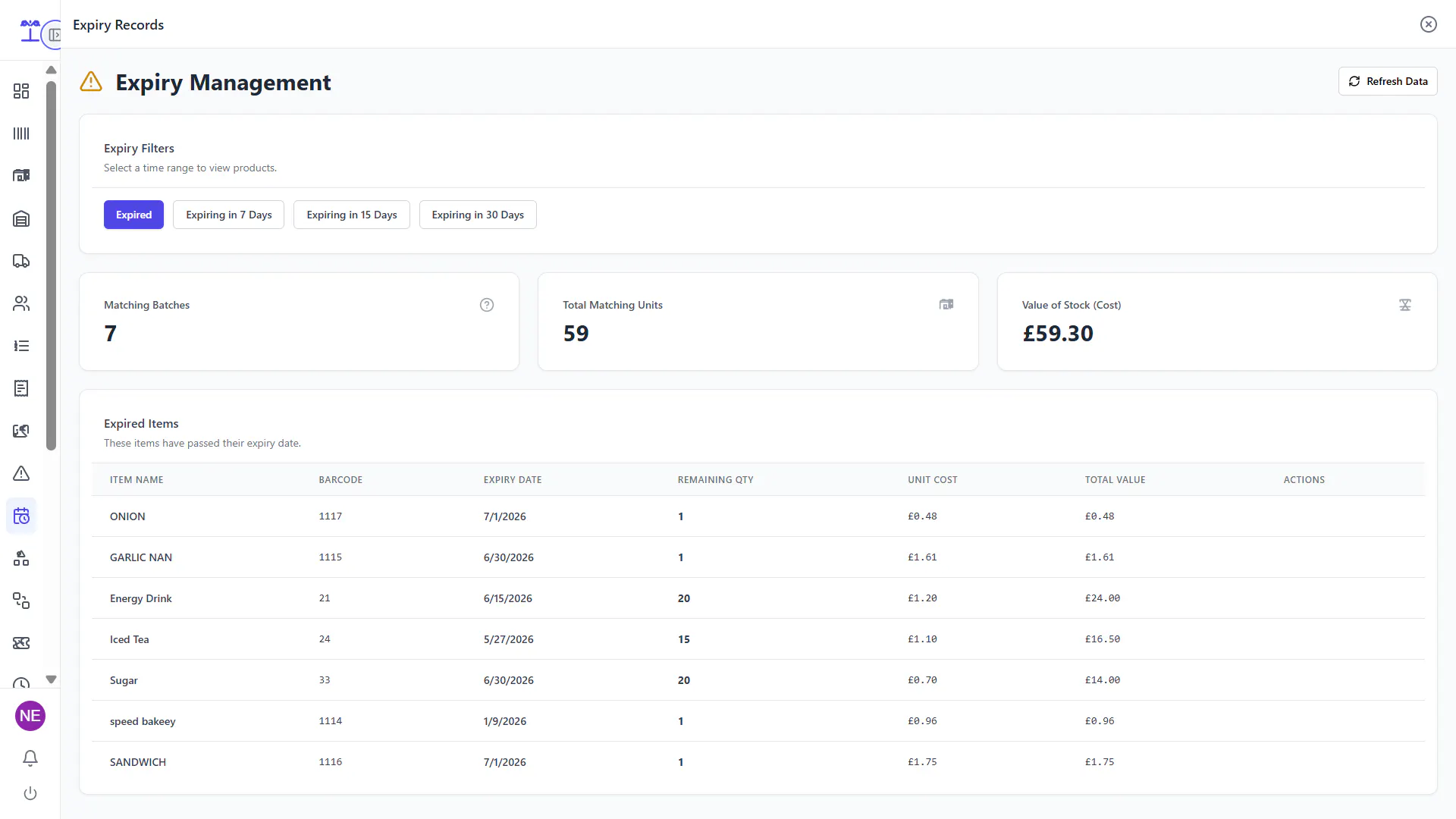The width and height of the screenshot is (1456, 819).
Task: Click the UNIT COST column header
Action: pos(932,480)
